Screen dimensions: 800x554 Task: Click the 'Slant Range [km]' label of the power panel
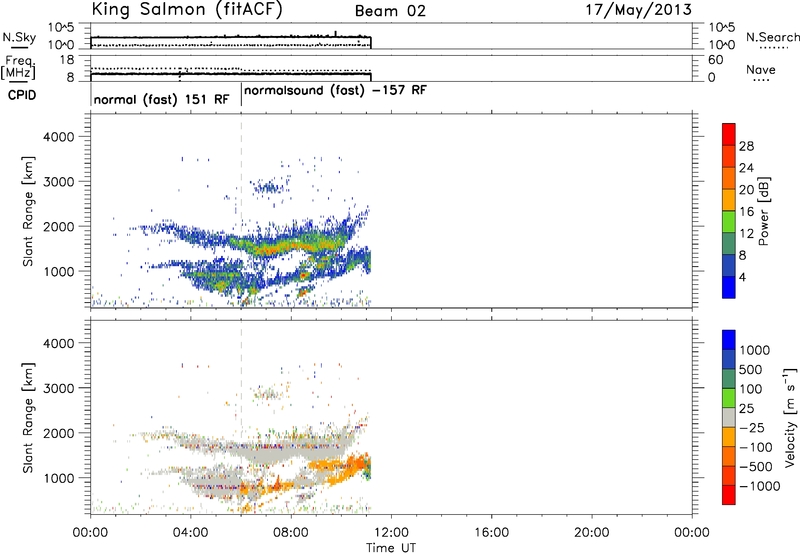click(28, 211)
